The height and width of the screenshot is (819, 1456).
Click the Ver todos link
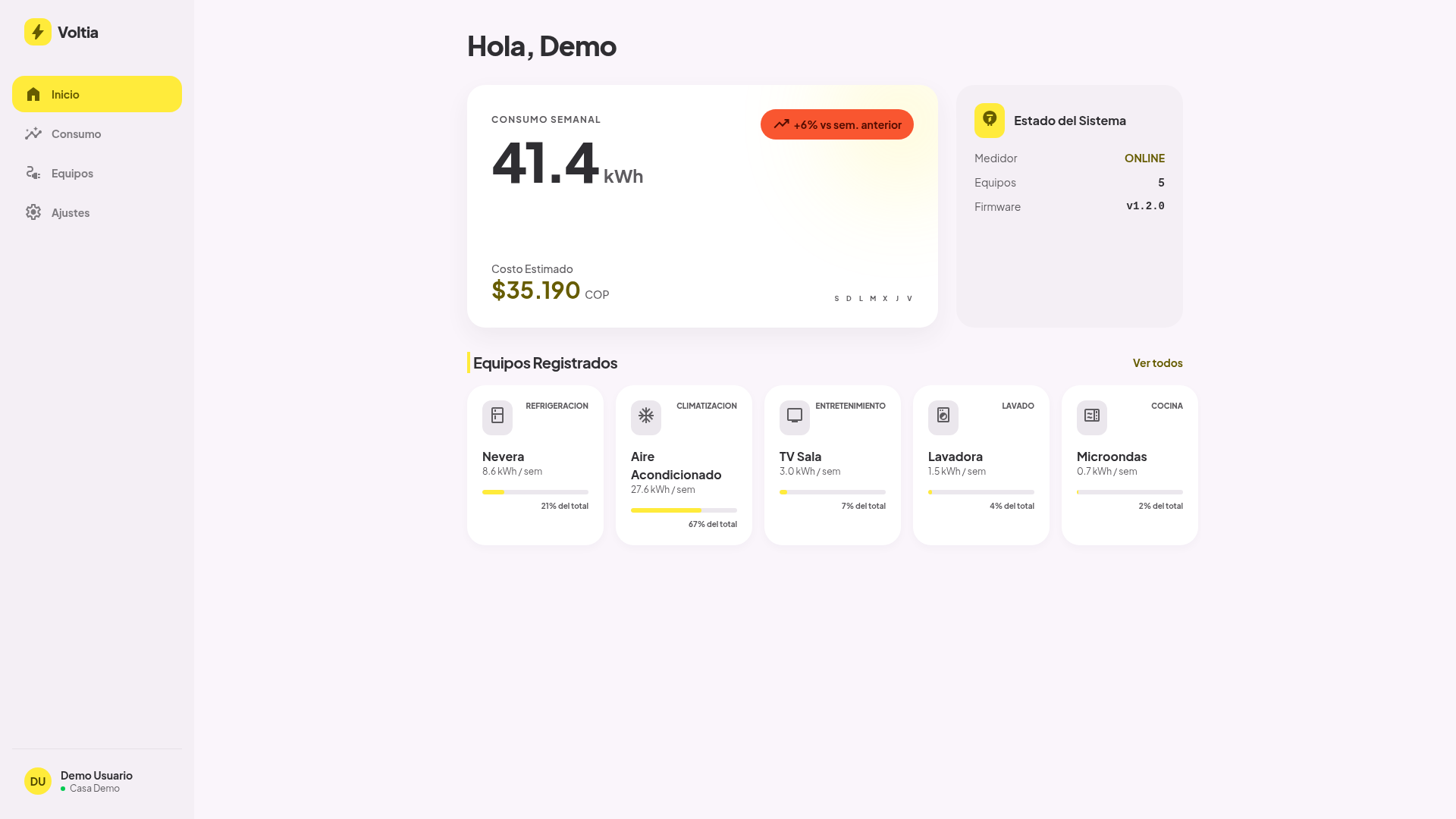[x=1157, y=362]
